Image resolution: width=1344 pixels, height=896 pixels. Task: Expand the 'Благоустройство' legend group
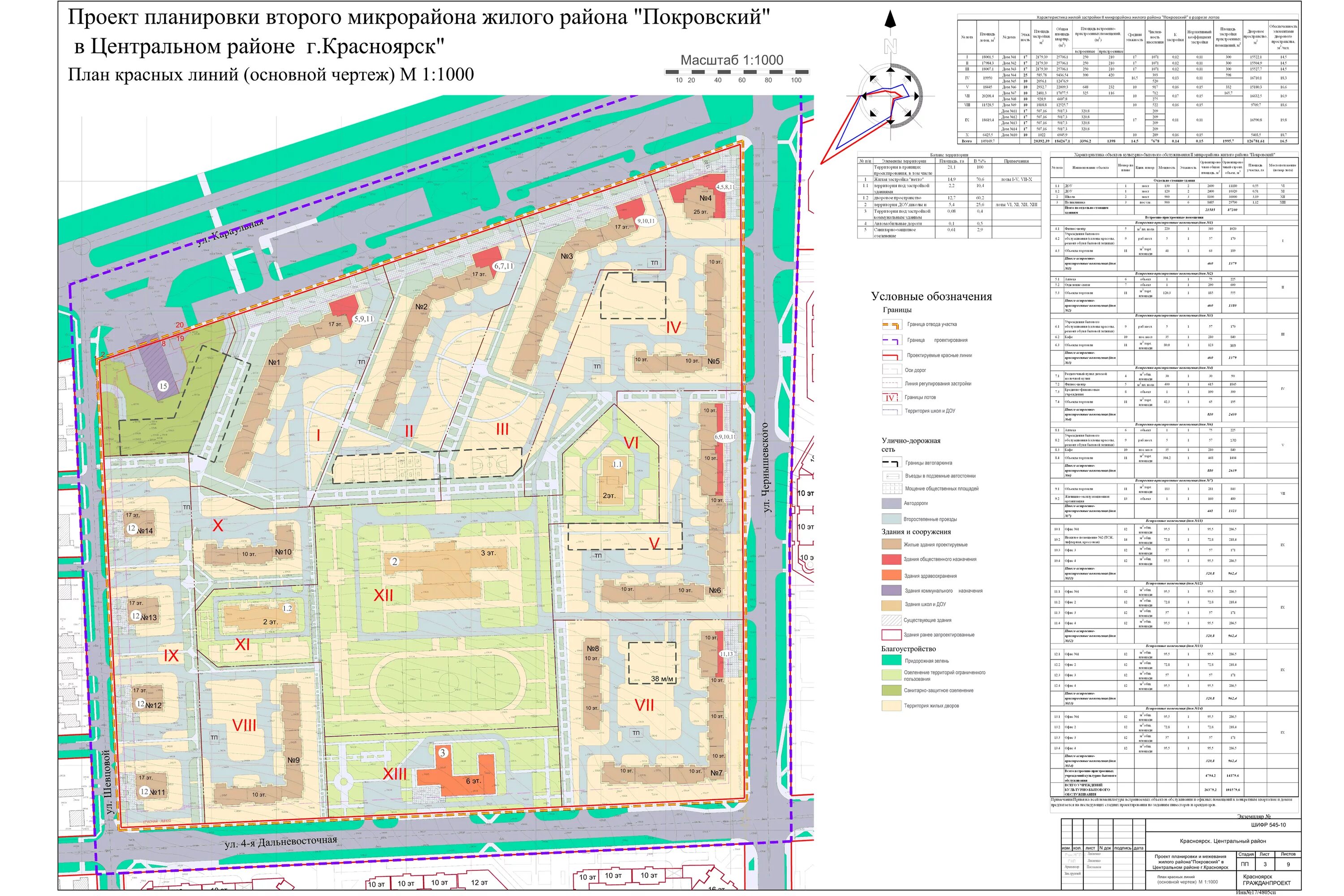click(x=909, y=649)
